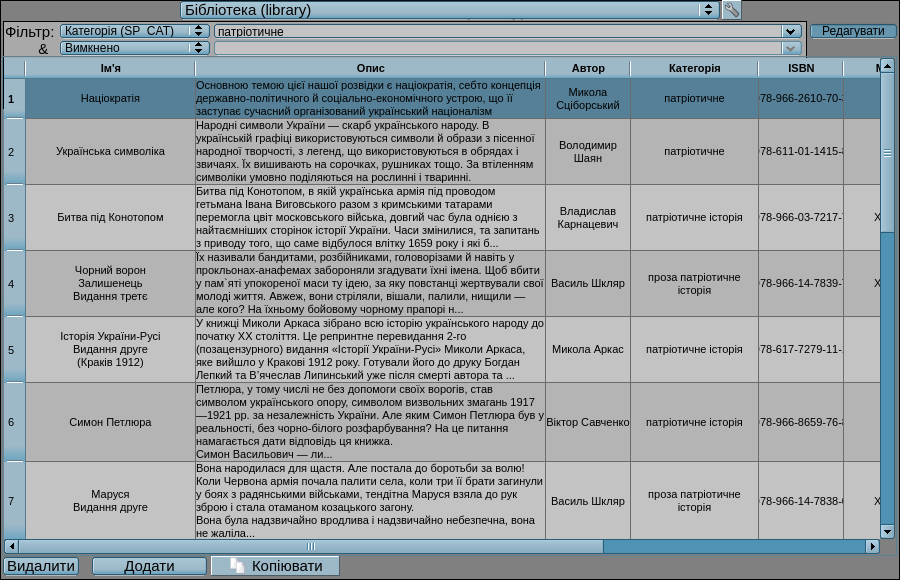Click author cell Микола Аркас
The image size is (900, 580).
point(588,350)
